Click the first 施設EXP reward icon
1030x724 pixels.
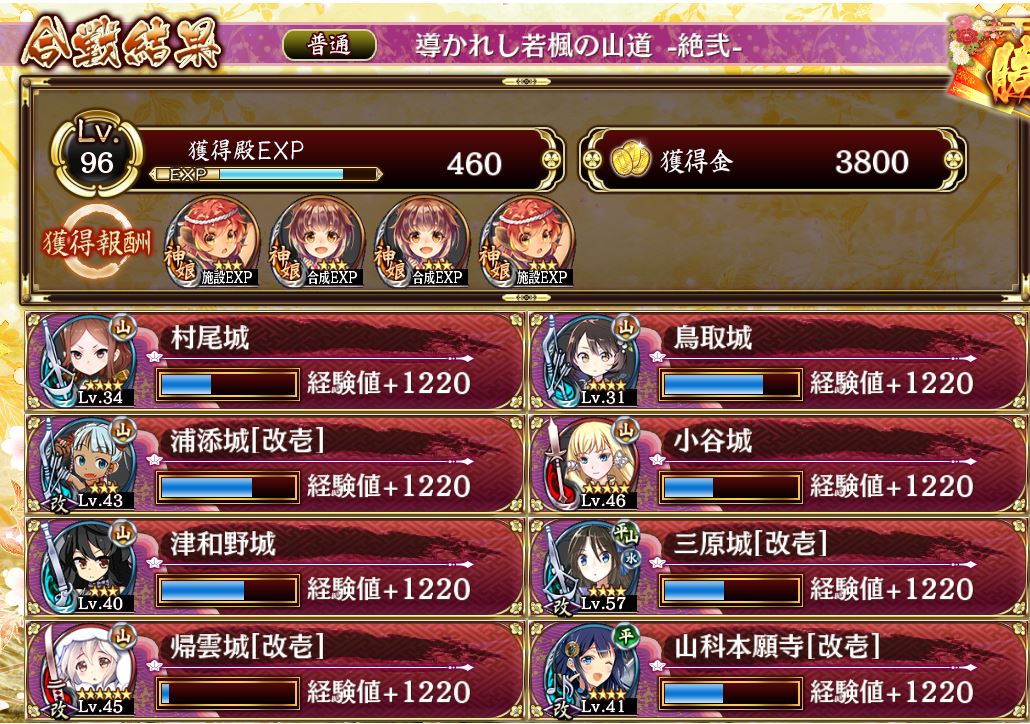(212, 242)
